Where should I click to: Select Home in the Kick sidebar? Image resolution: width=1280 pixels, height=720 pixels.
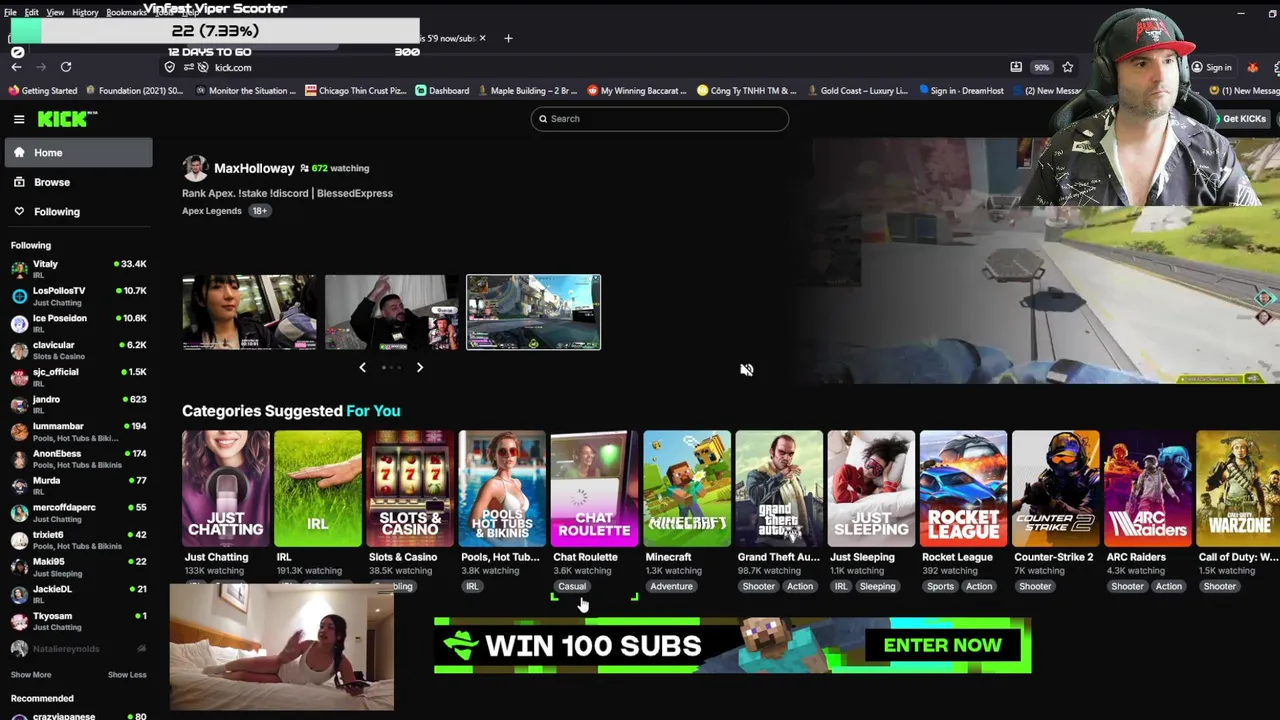(79, 152)
